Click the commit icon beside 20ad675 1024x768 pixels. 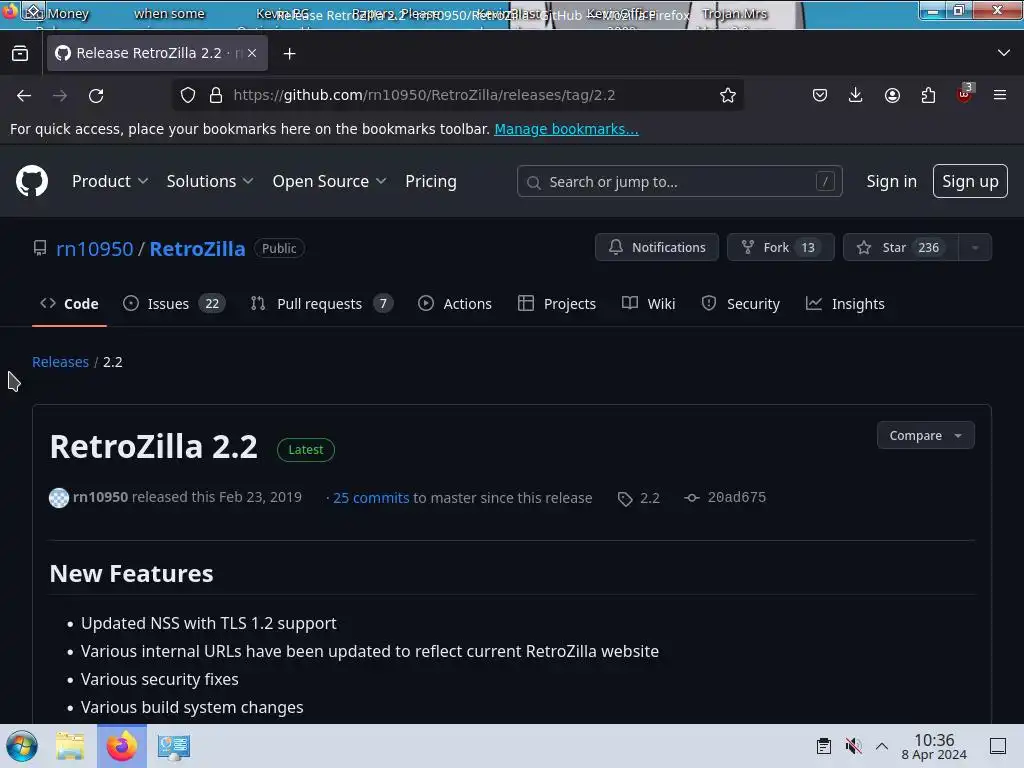click(692, 498)
